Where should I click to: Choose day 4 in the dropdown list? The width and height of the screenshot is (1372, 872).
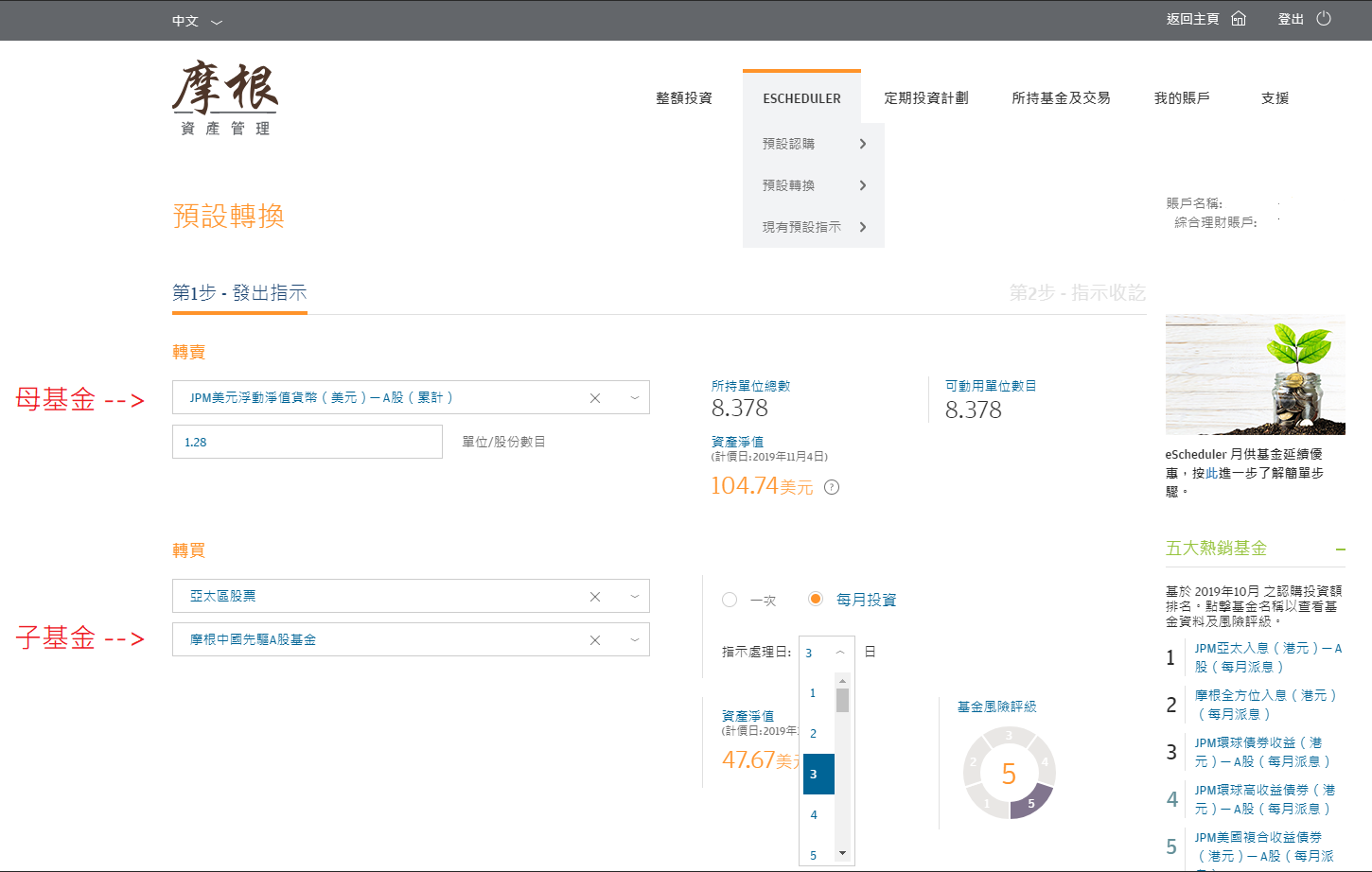click(x=818, y=815)
